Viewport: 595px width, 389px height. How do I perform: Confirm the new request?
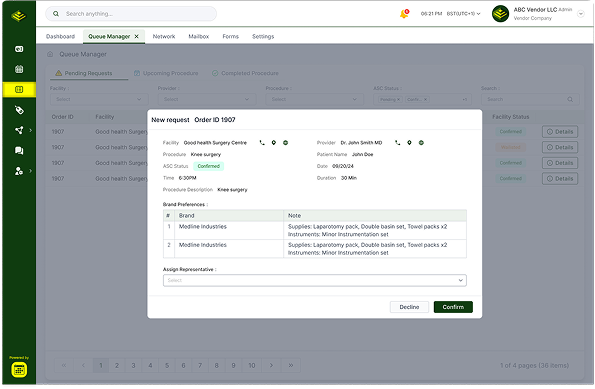(x=453, y=307)
